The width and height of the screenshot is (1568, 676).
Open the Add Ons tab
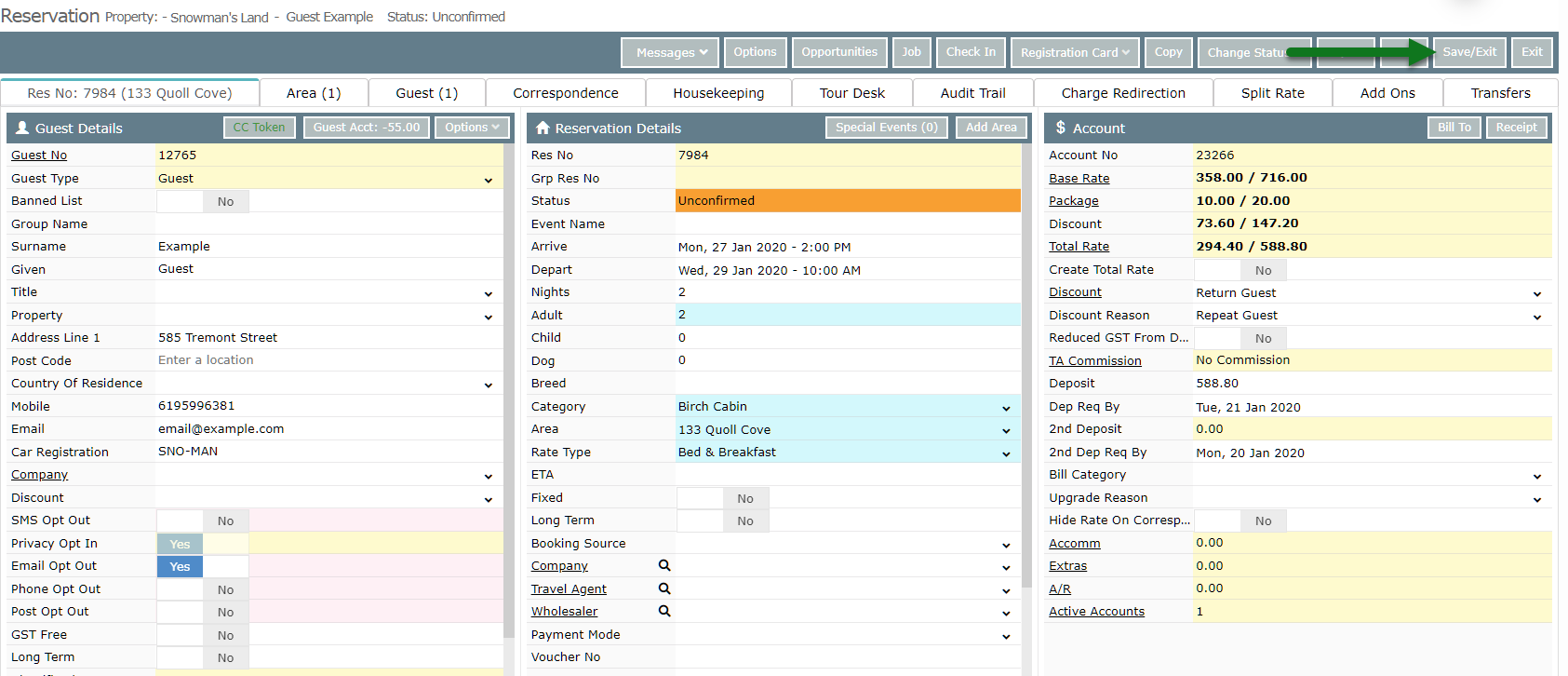(x=1387, y=93)
